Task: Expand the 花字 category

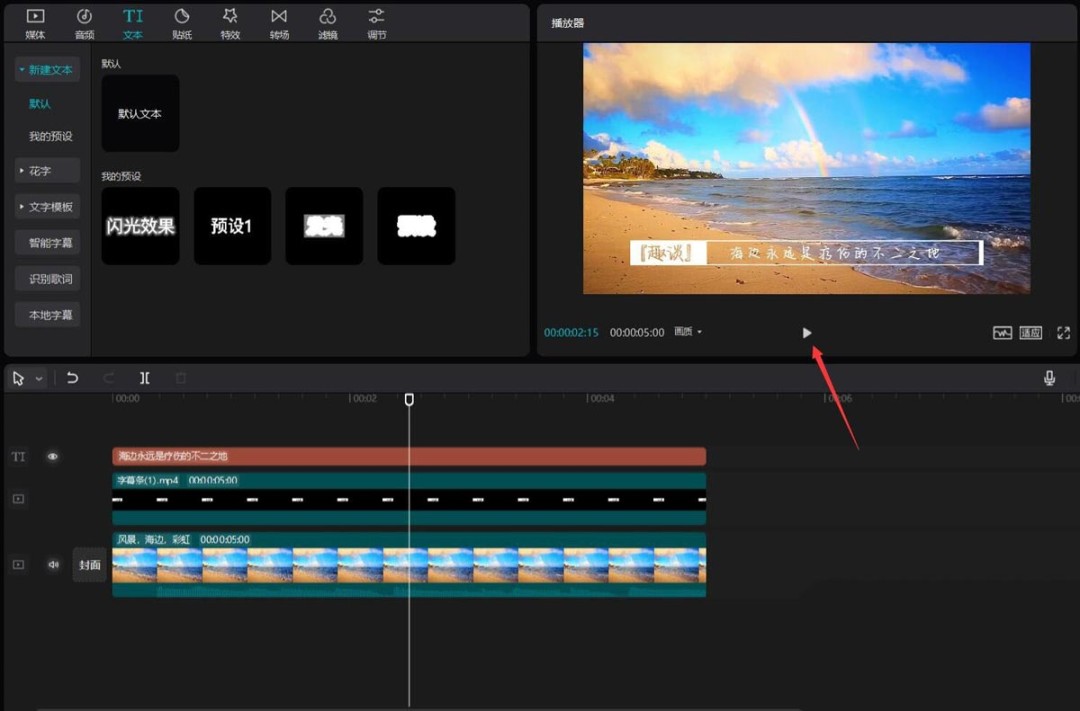Action: [47, 171]
